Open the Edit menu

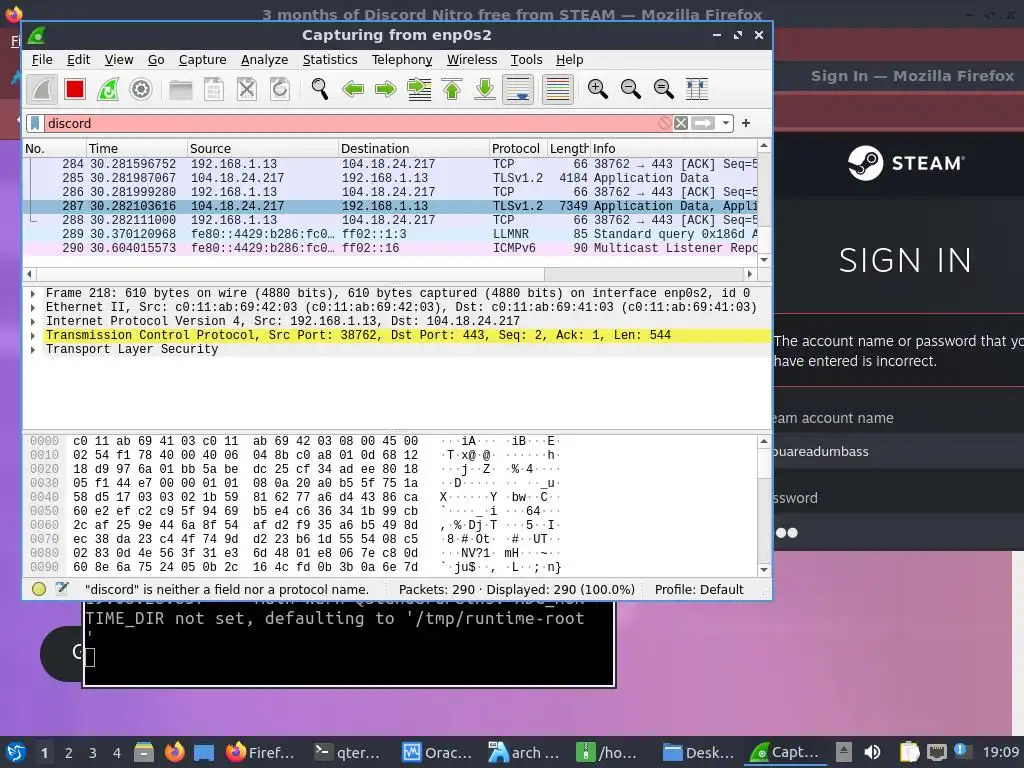(78, 59)
